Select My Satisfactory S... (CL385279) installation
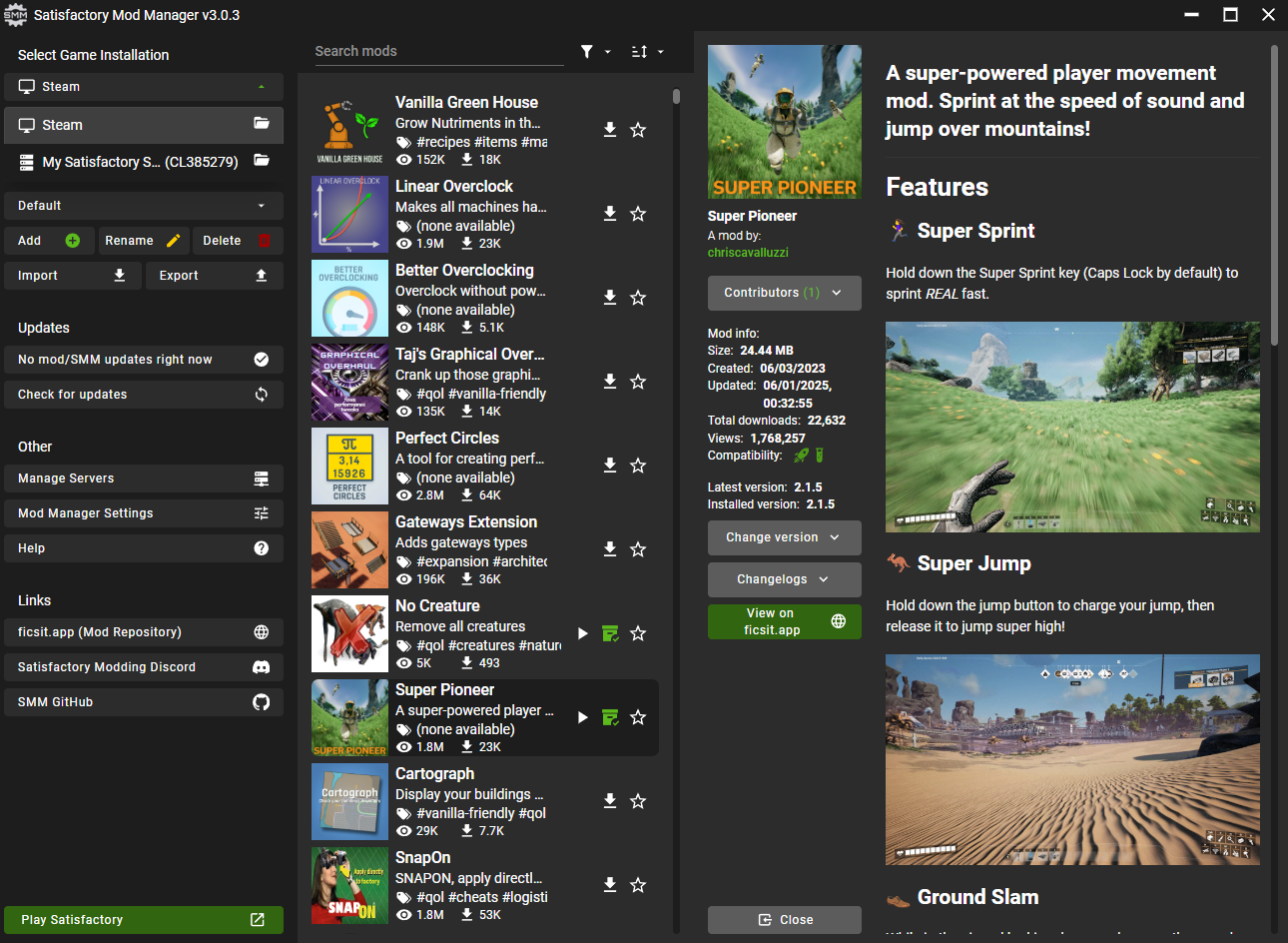The image size is (1288, 943). coord(144,162)
